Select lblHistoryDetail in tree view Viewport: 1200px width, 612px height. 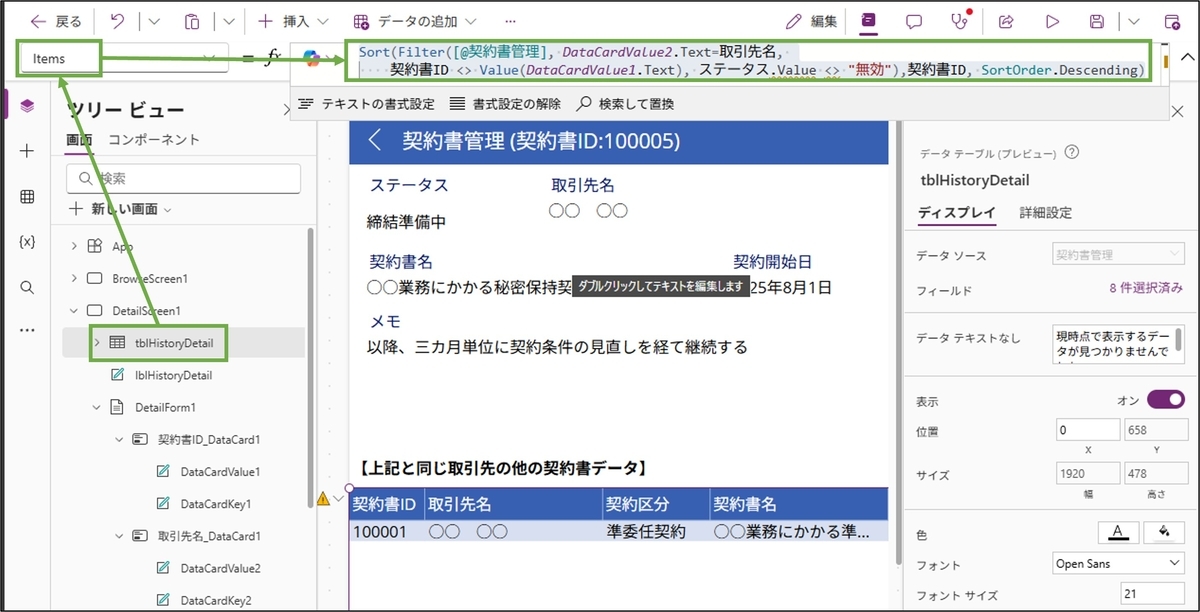click(173, 375)
